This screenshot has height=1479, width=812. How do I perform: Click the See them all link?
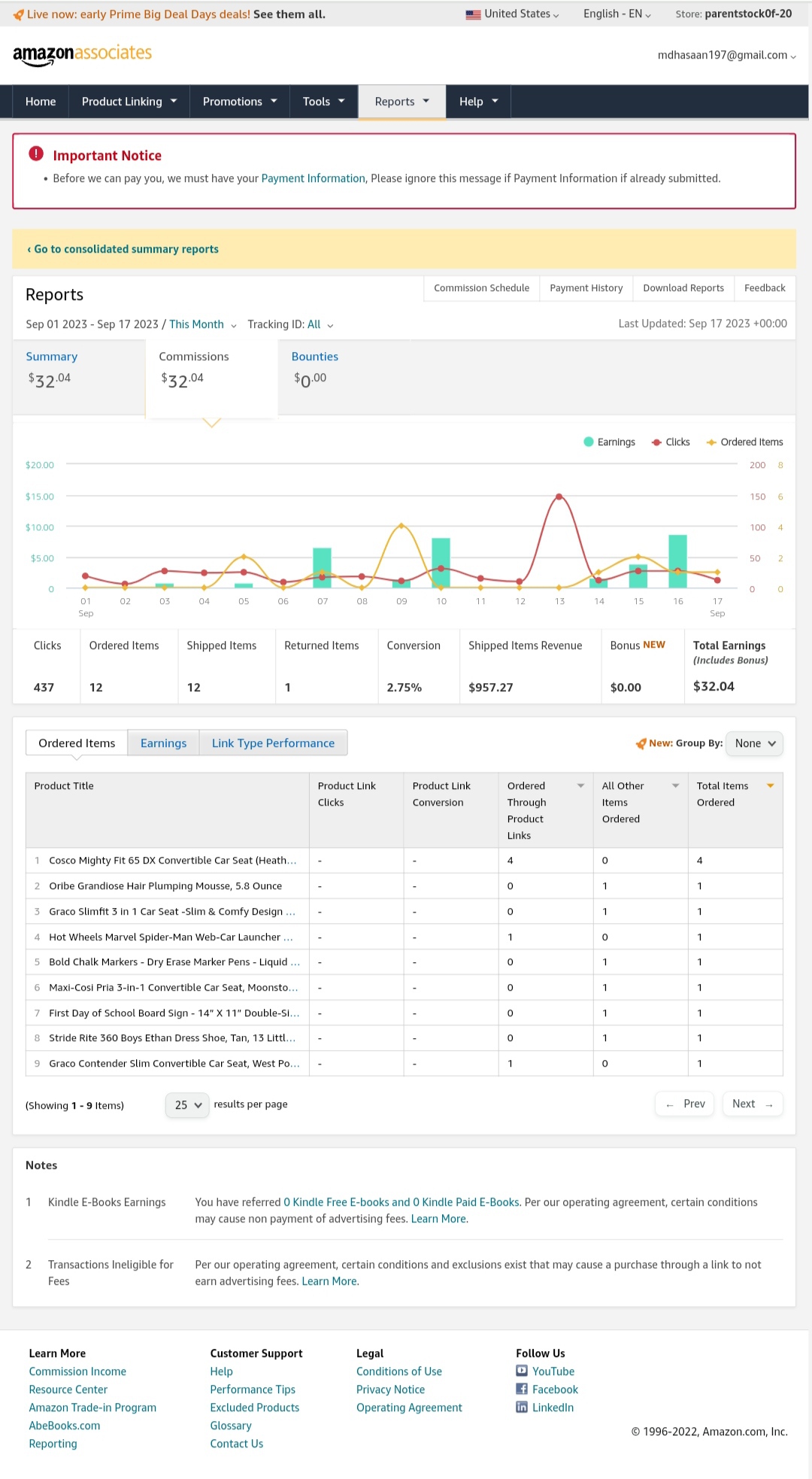click(x=289, y=14)
